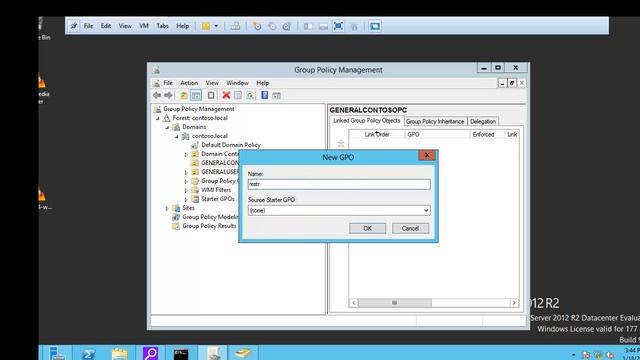This screenshot has height=360, width=640.
Task: Open the VMware View menu
Action: (125, 26)
